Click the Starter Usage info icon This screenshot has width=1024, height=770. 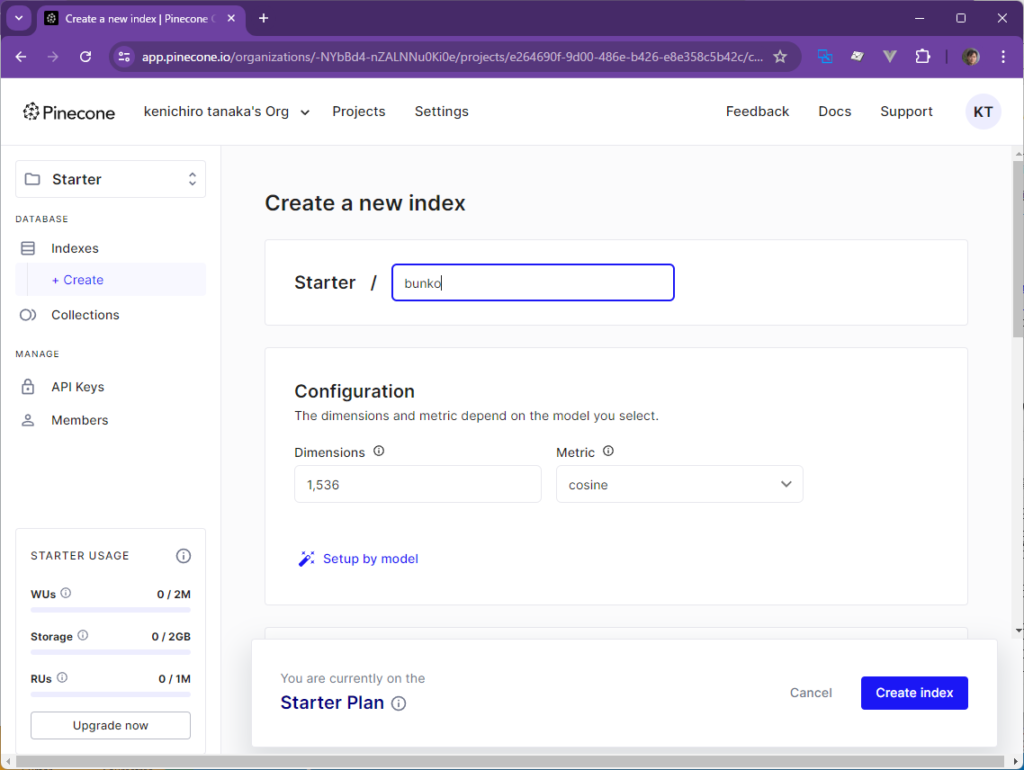(184, 556)
